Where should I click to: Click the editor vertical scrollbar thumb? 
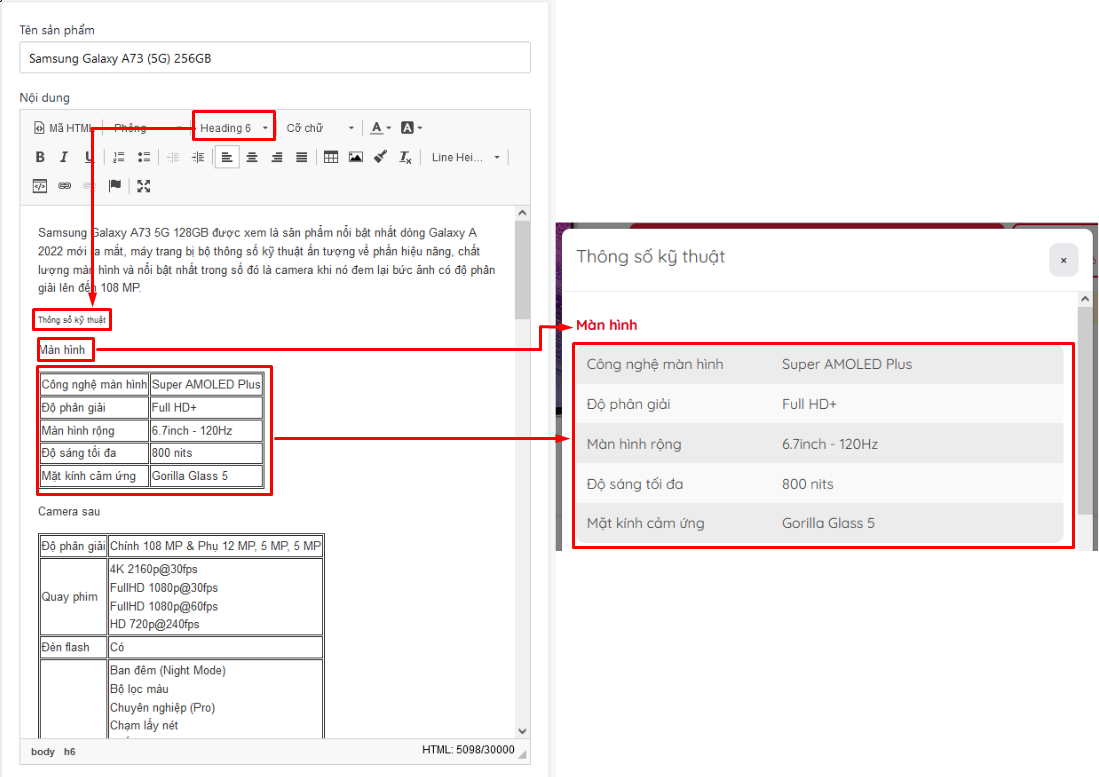522,270
